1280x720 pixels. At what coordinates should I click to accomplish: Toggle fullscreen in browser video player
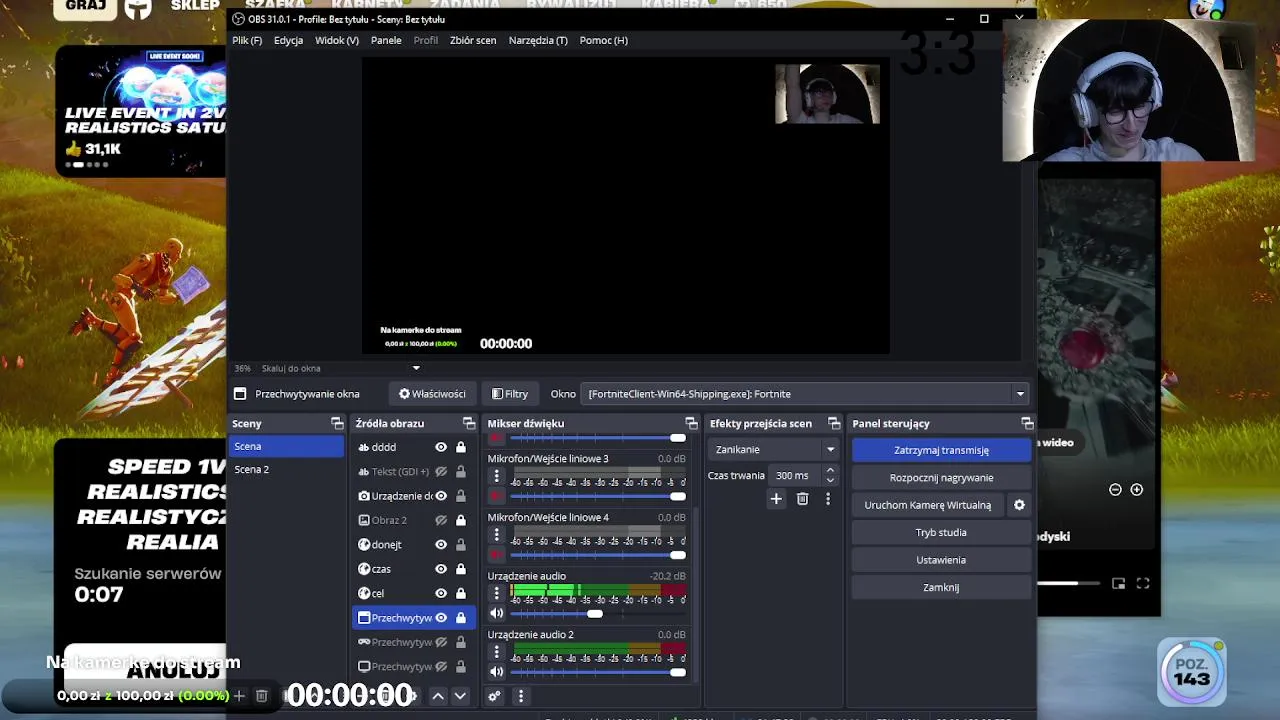click(1143, 584)
